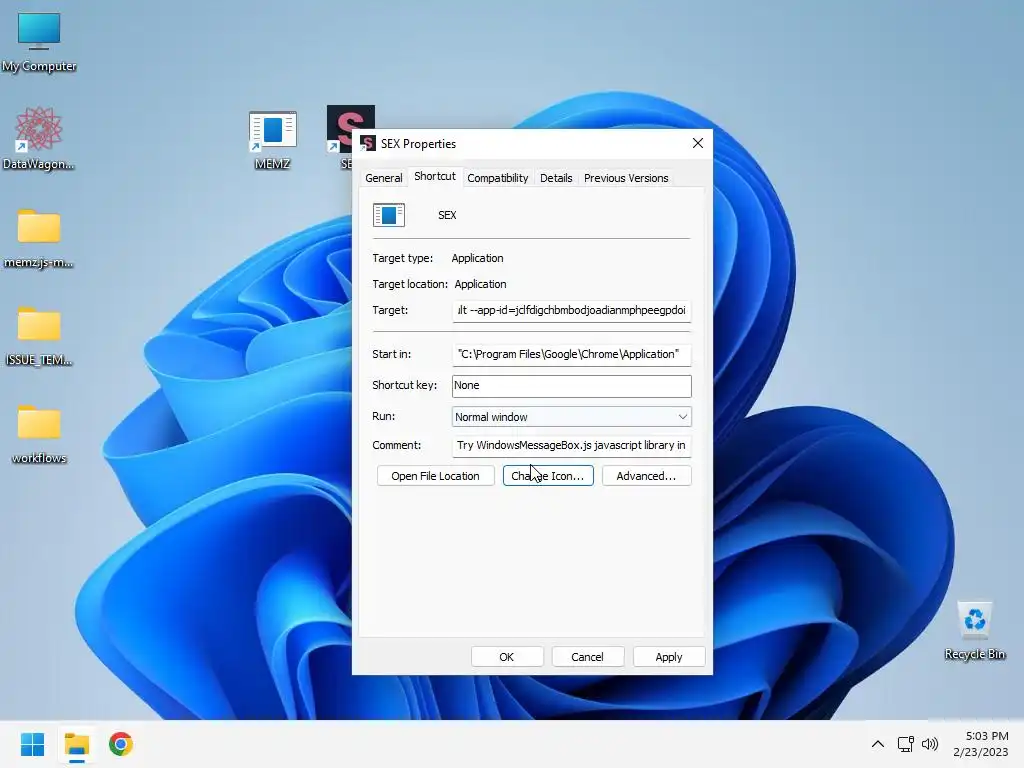The width and height of the screenshot is (1024, 768).
Task: Open My Computer desktop icon
Action: point(39,40)
